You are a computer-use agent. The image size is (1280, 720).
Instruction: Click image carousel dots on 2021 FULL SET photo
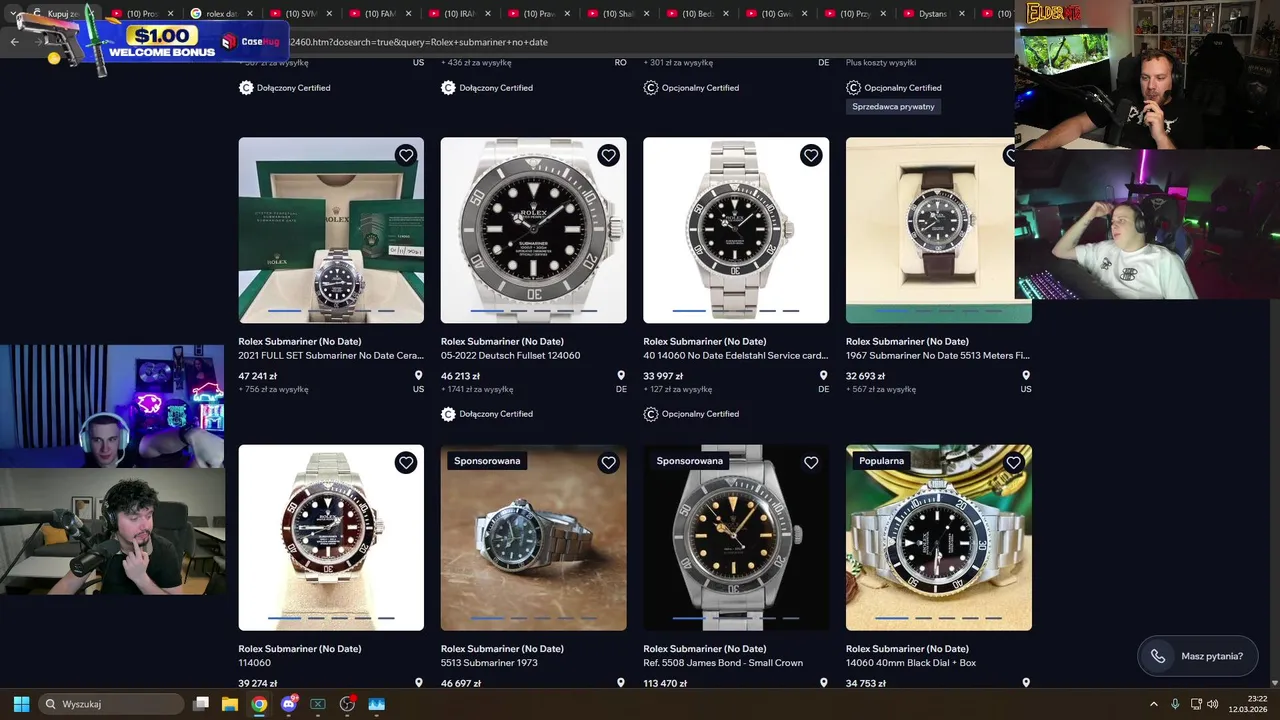click(331, 311)
